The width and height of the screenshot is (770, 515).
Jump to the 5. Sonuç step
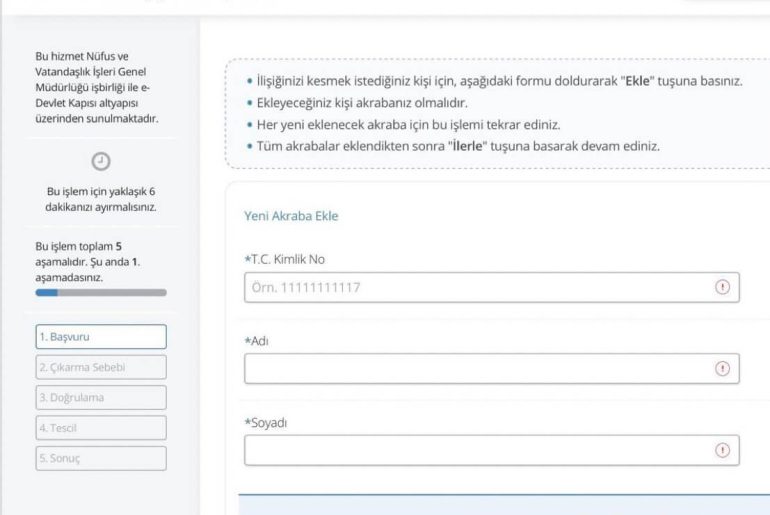[x=100, y=457]
